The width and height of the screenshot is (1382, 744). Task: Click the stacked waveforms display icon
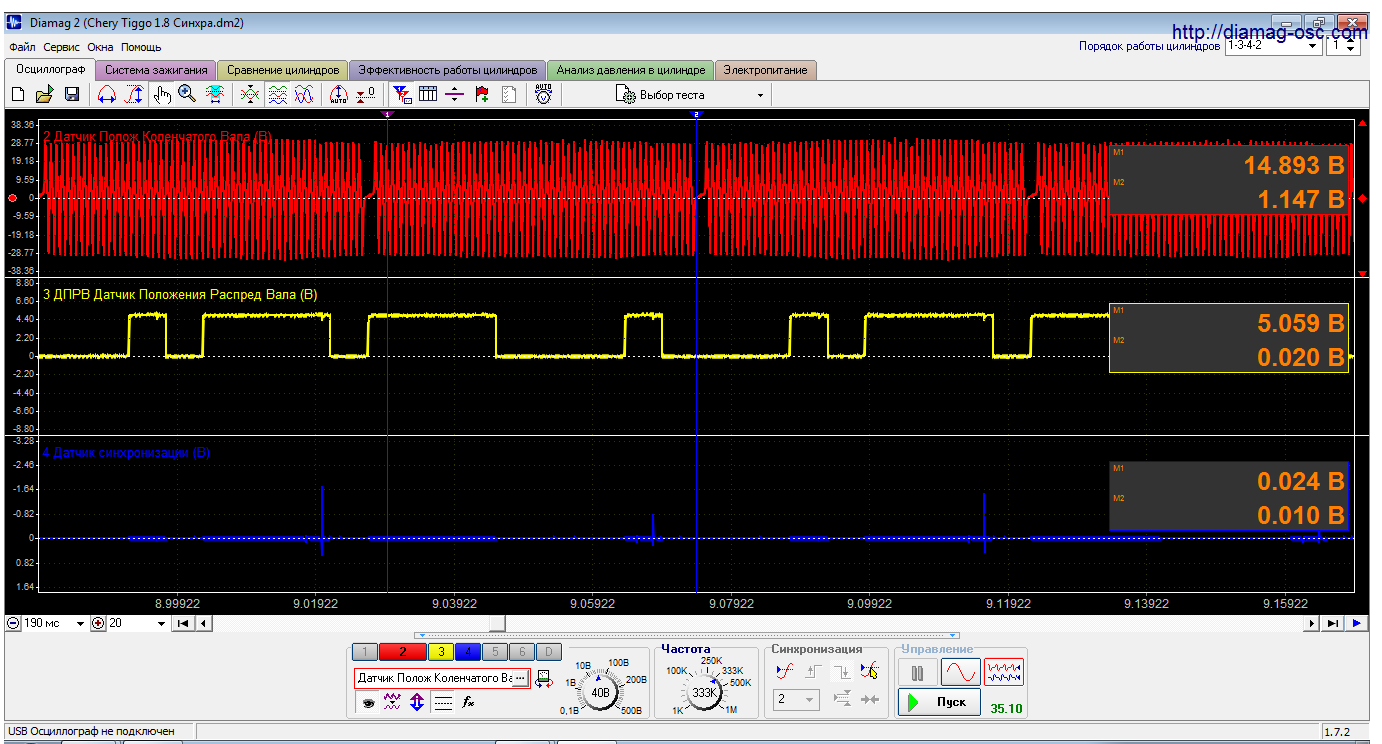278,94
